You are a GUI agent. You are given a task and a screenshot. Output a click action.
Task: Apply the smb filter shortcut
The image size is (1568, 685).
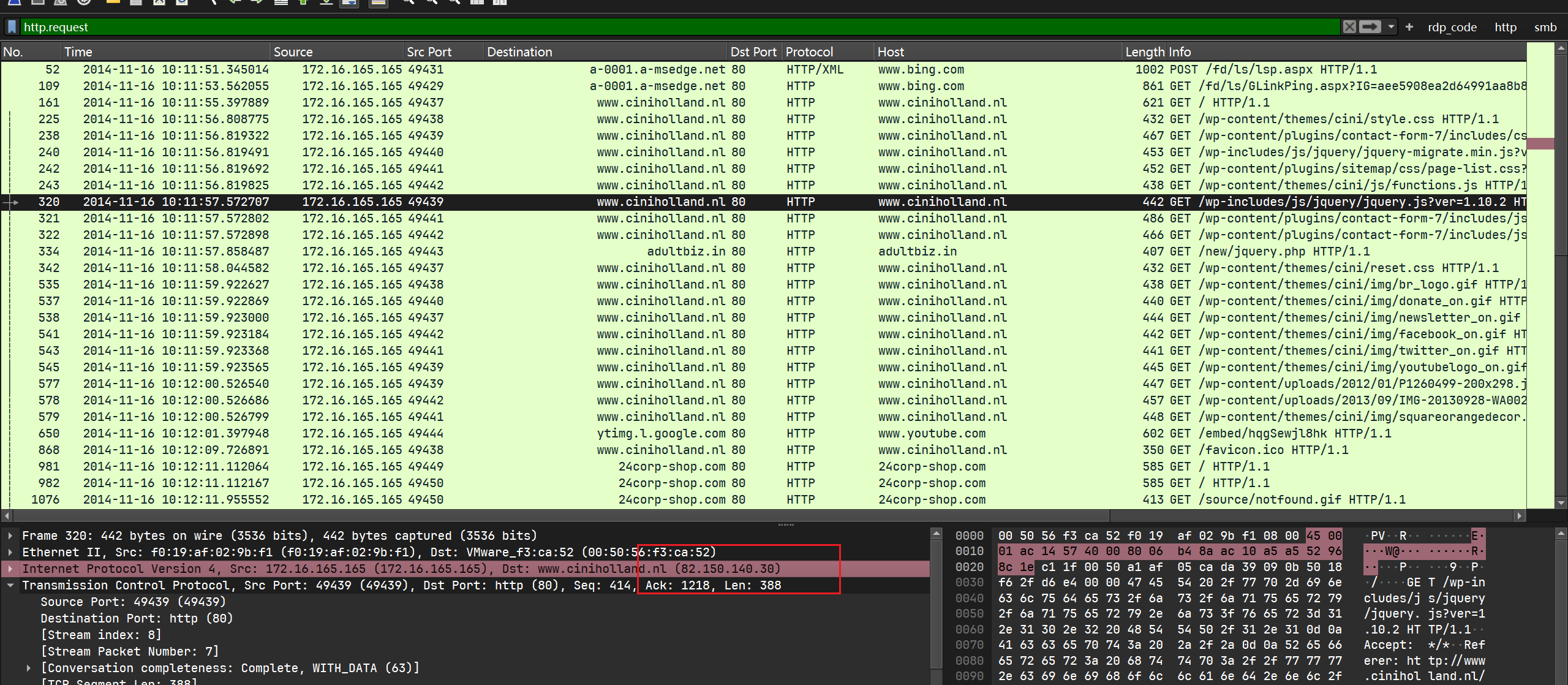[1545, 27]
